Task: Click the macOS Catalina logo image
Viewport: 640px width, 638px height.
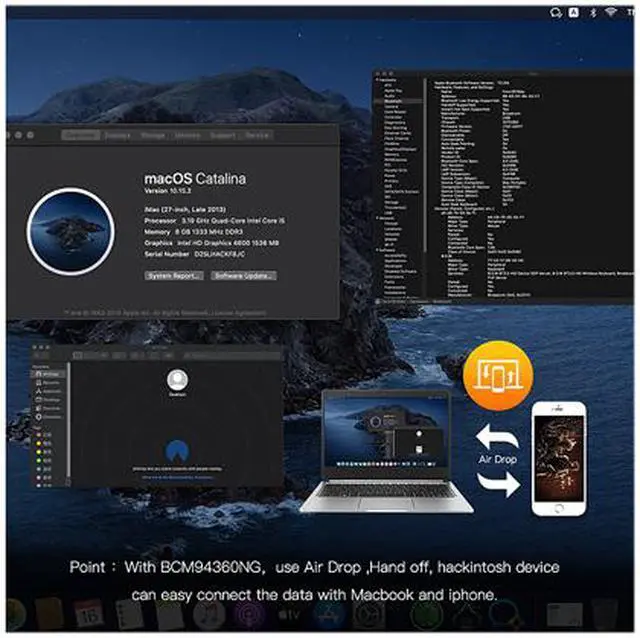Action: [x=71, y=231]
